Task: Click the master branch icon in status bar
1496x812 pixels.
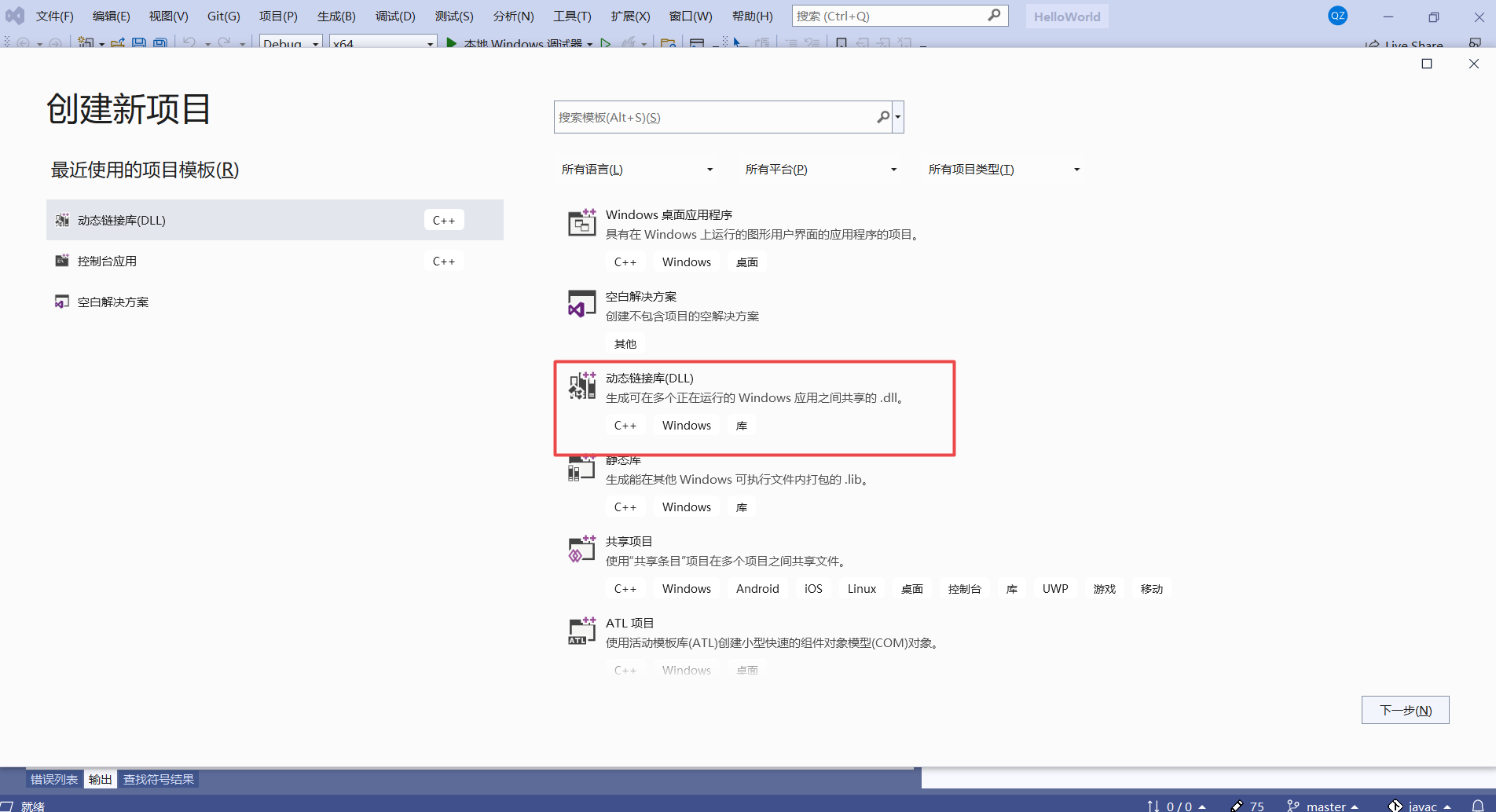Action: (x=1292, y=806)
